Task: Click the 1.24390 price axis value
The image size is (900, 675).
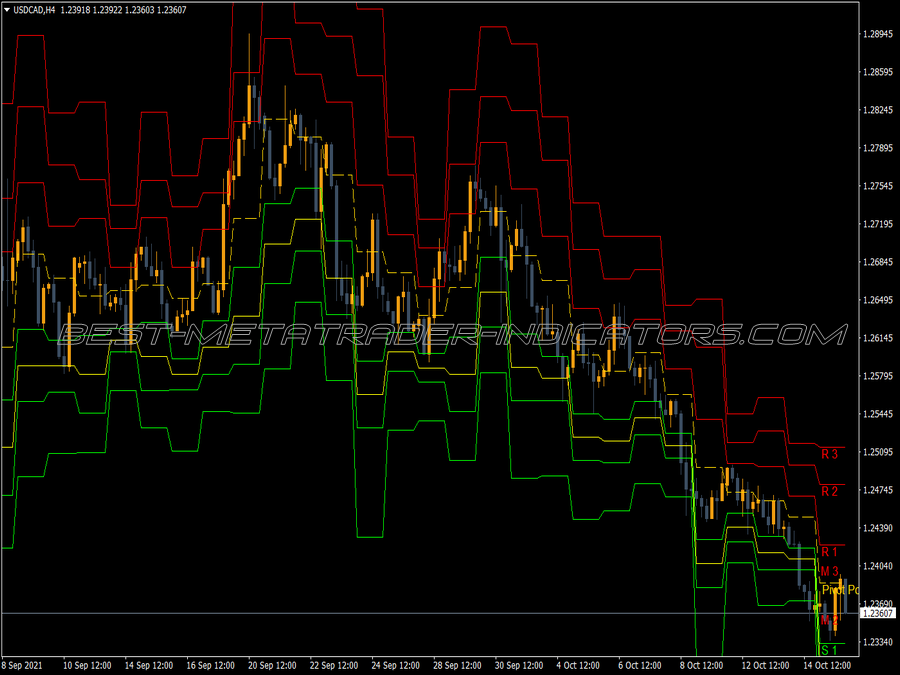Action: coord(878,528)
